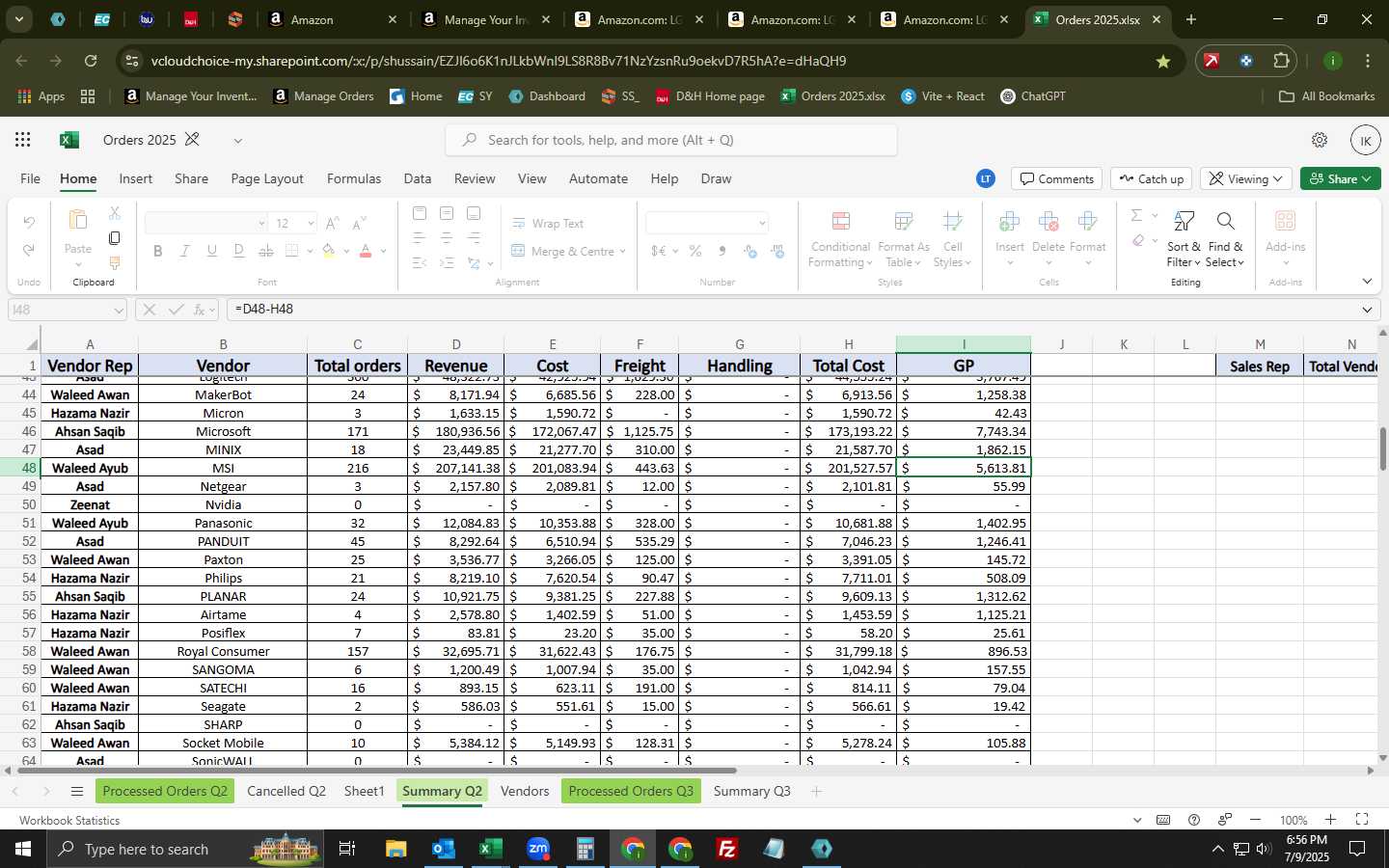Collapse the ribbon with chevron

point(1367,282)
